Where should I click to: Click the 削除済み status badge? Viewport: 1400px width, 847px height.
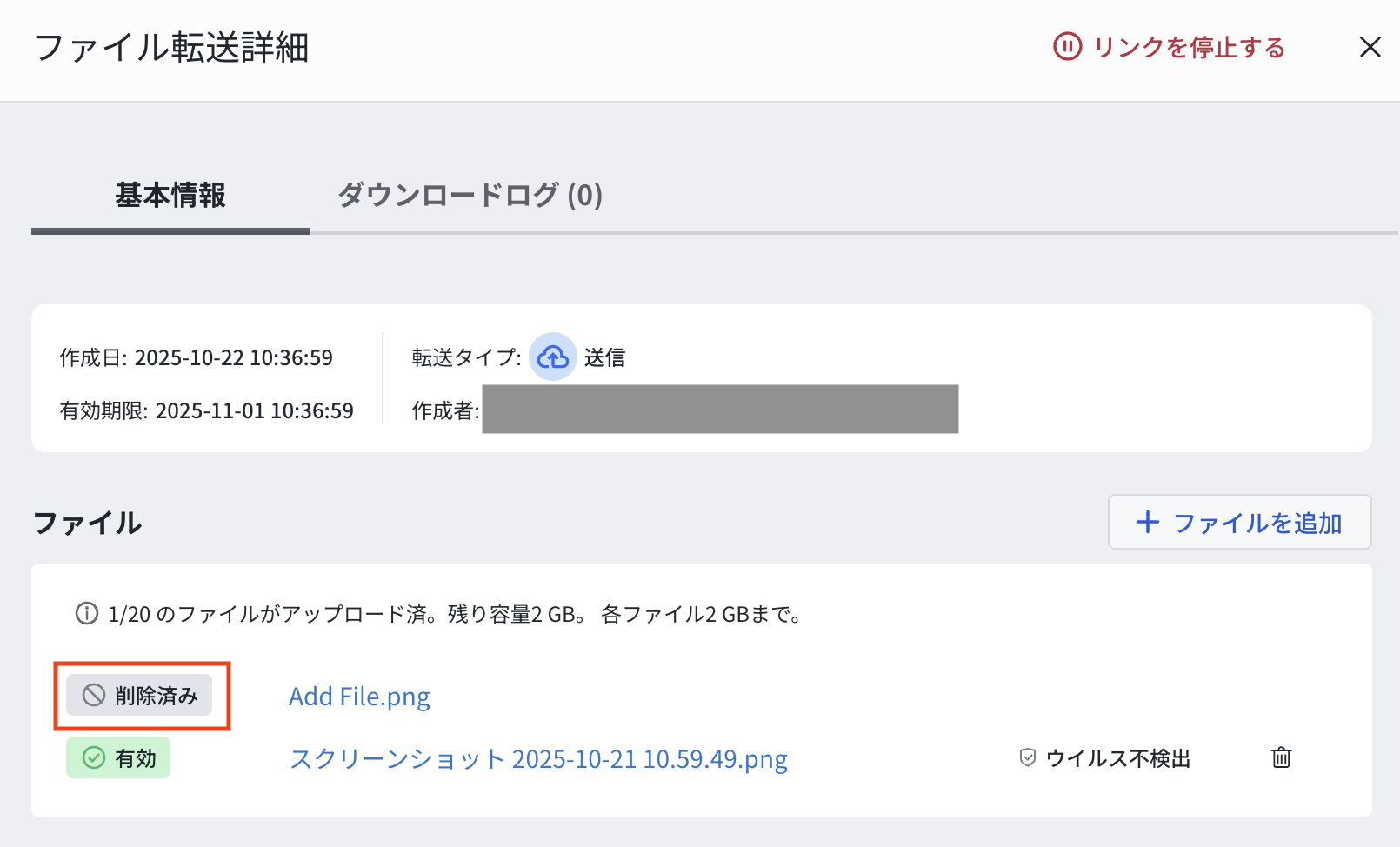coord(139,695)
